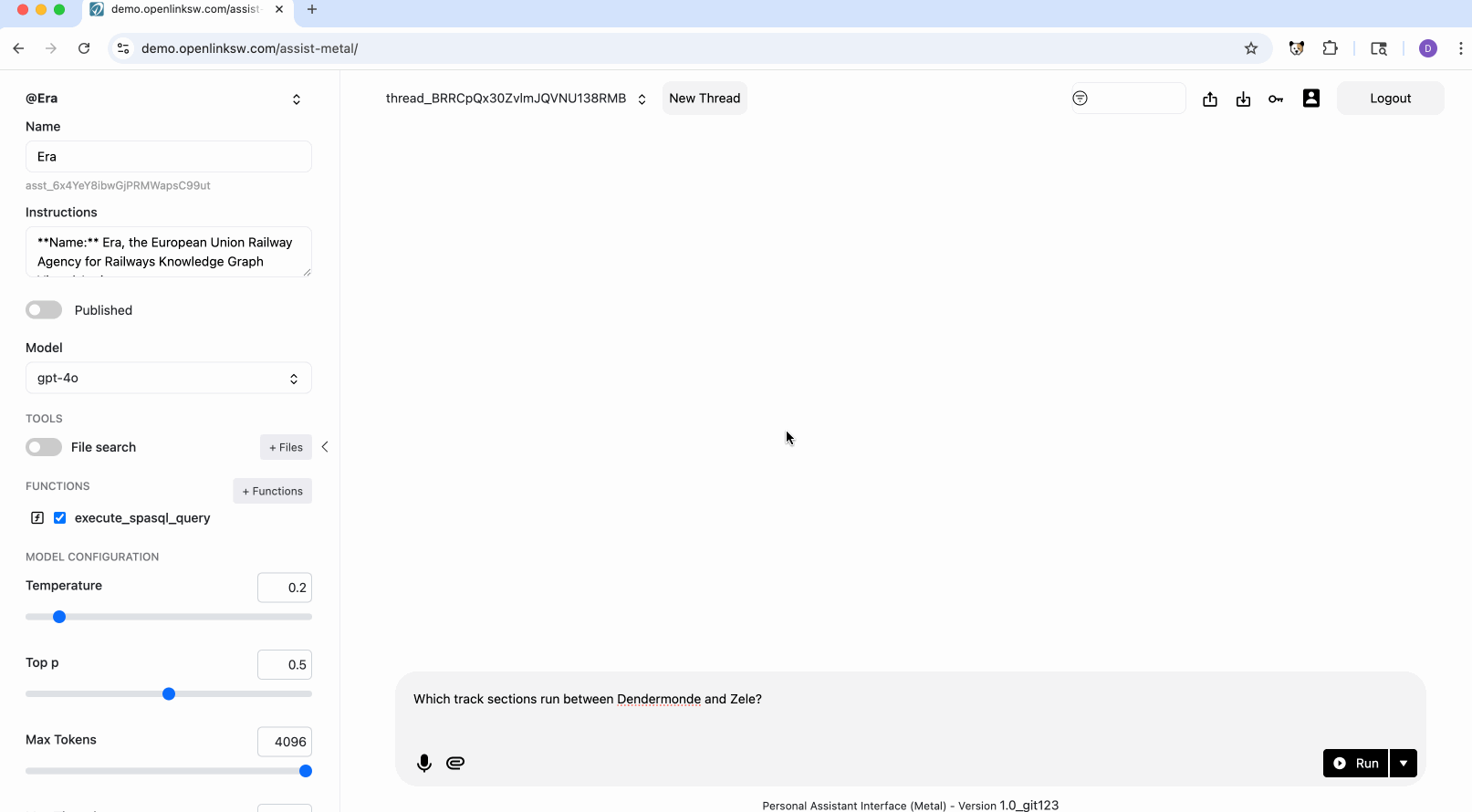Click the Max Tokens slider handle
The image size is (1472, 812).
(306, 771)
